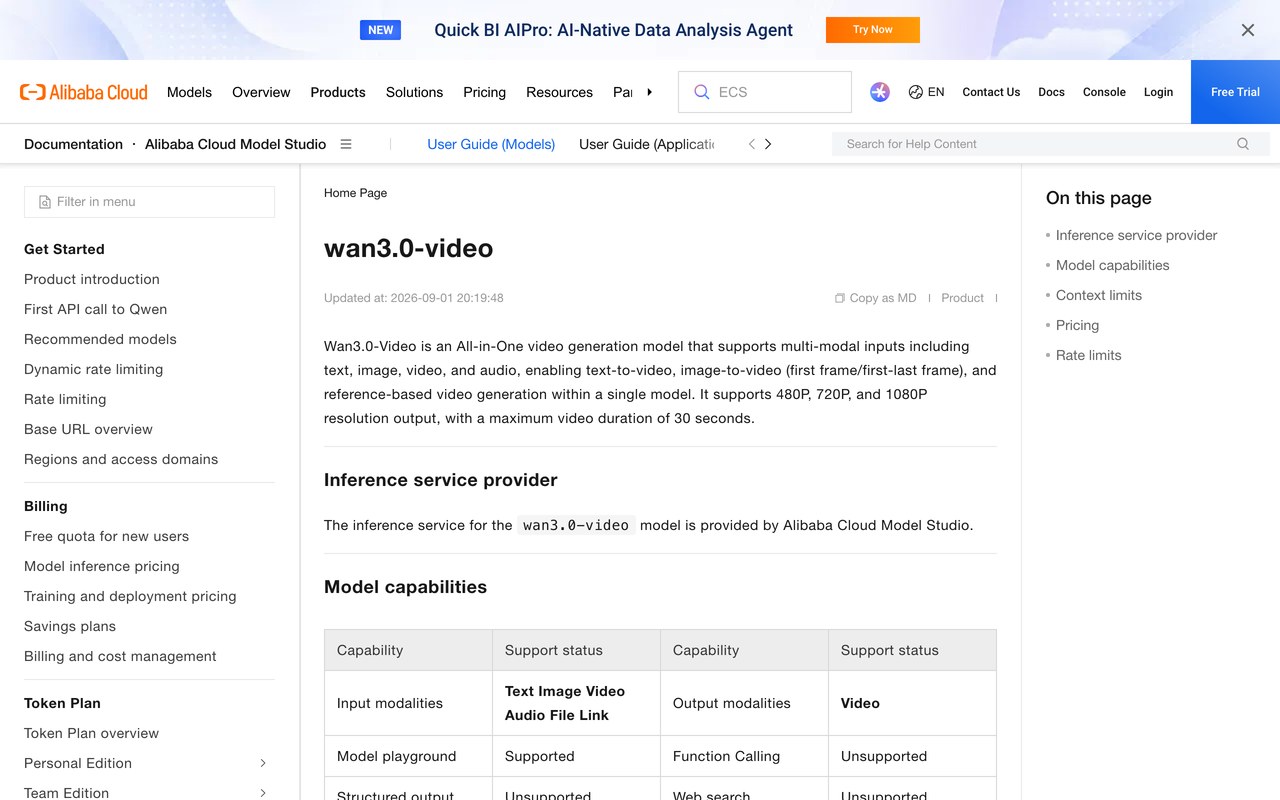Click the help search magnifier icon
Image resolution: width=1280 pixels, height=800 pixels.
tap(1243, 144)
